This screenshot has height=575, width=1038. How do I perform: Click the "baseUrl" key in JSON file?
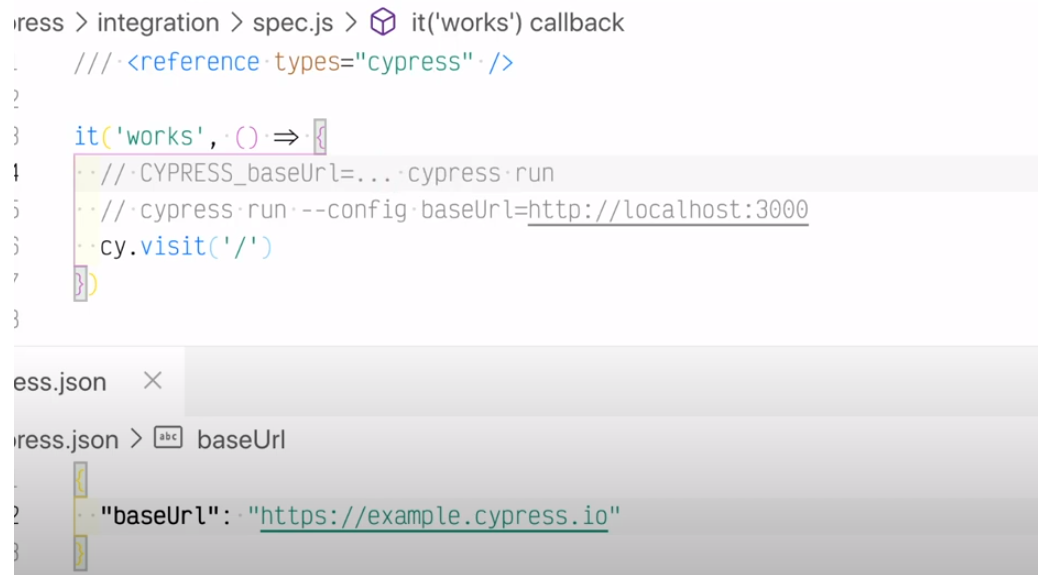(159, 517)
